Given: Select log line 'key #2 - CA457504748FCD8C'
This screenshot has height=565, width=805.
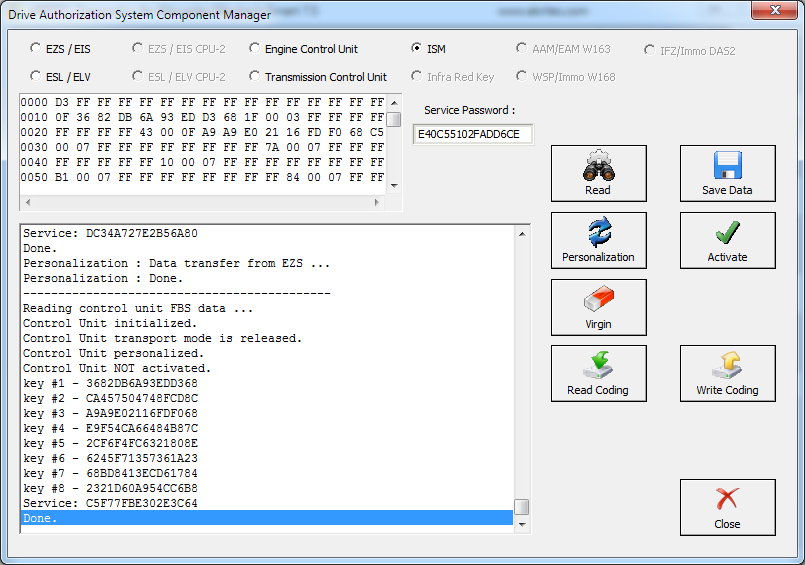Looking at the screenshot, I should [267, 398].
